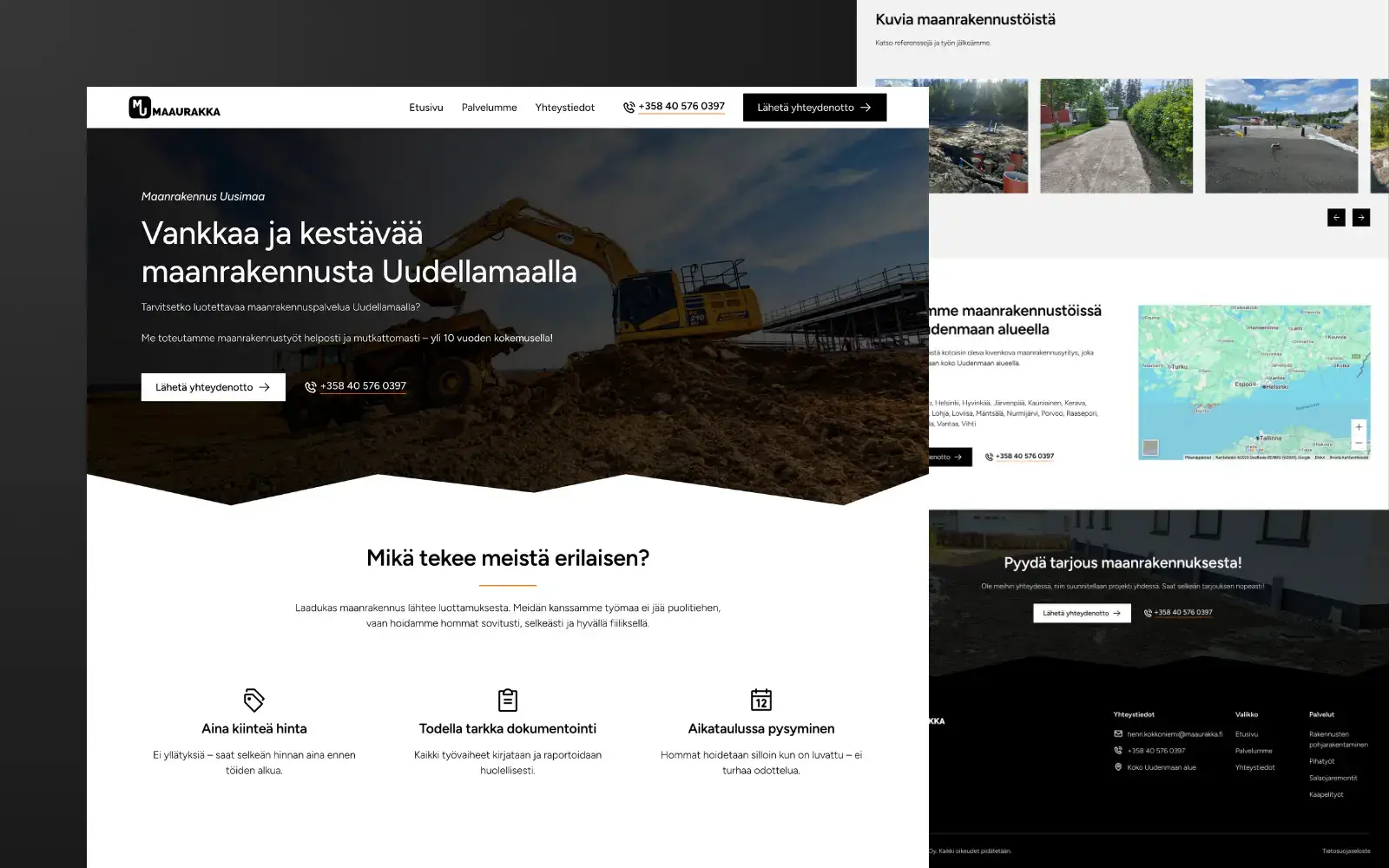Click the white Lähetä yhteydenotto hero button
This screenshot has height=868, width=1389.
[x=214, y=387]
